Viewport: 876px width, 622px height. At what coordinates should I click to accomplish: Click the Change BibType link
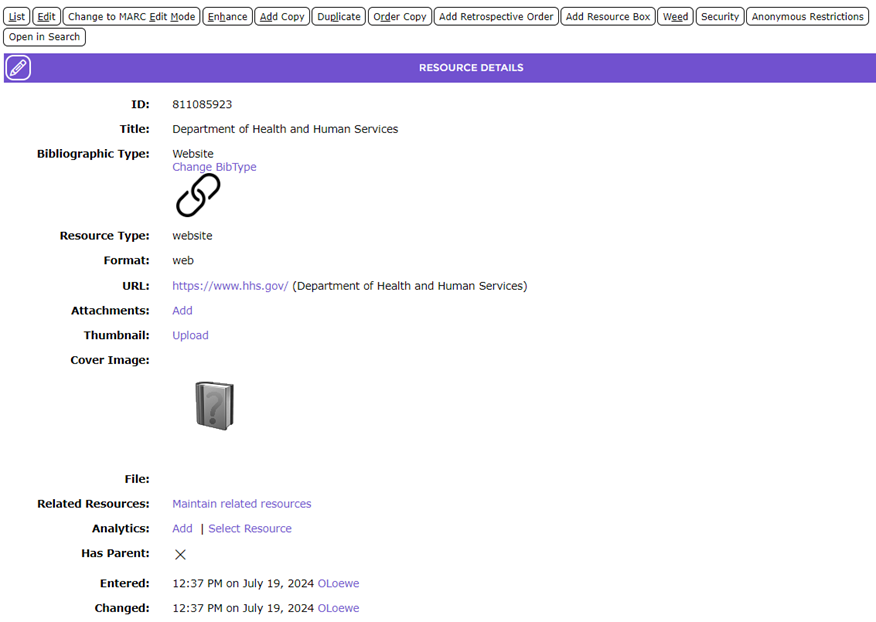(x=214, y=167)
